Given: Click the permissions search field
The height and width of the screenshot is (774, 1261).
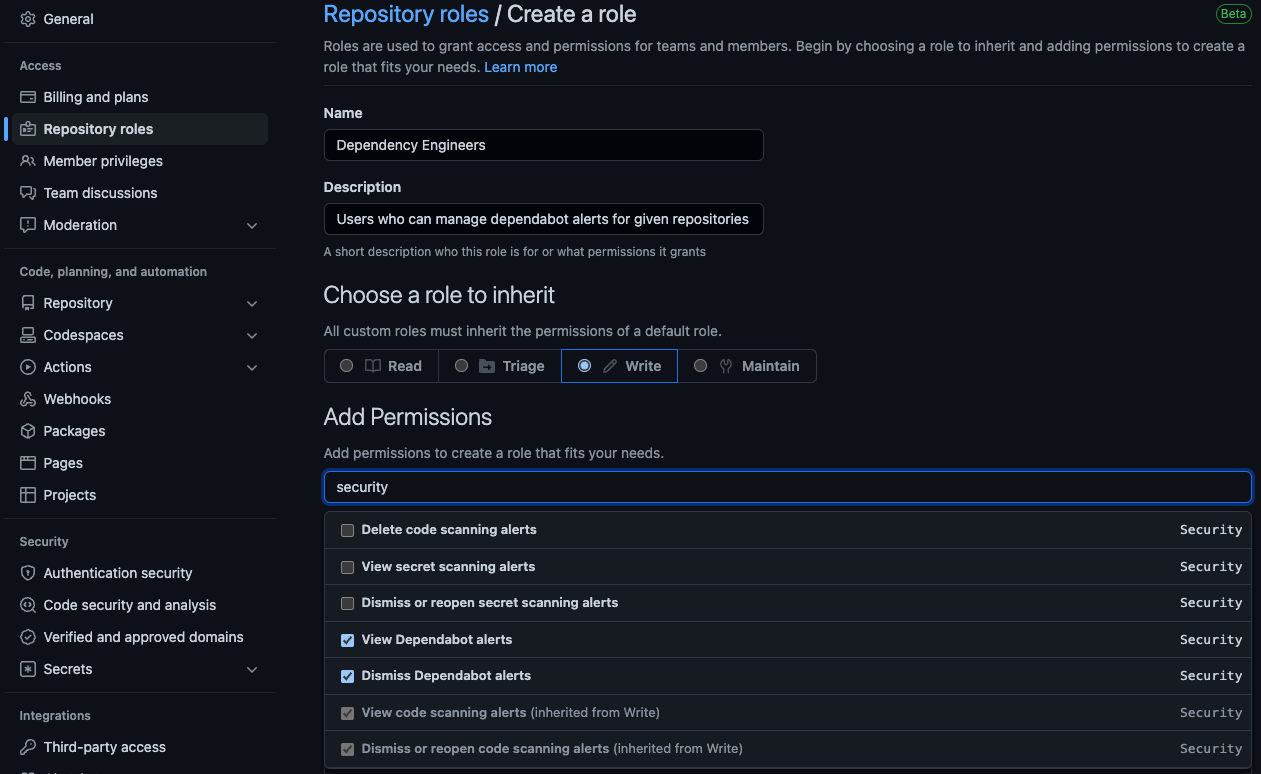Looking at the screenshot, I should coord(787,487).
